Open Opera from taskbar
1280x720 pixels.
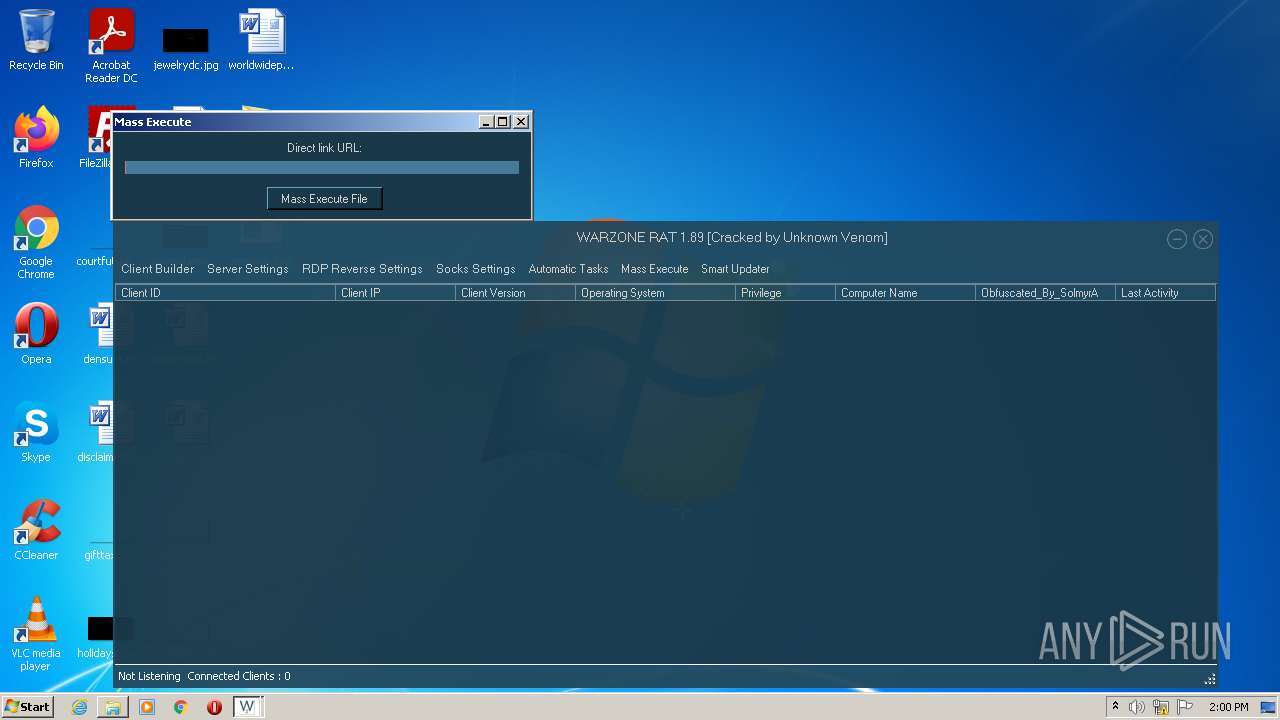pyautogui.click(x=214, y=707)
